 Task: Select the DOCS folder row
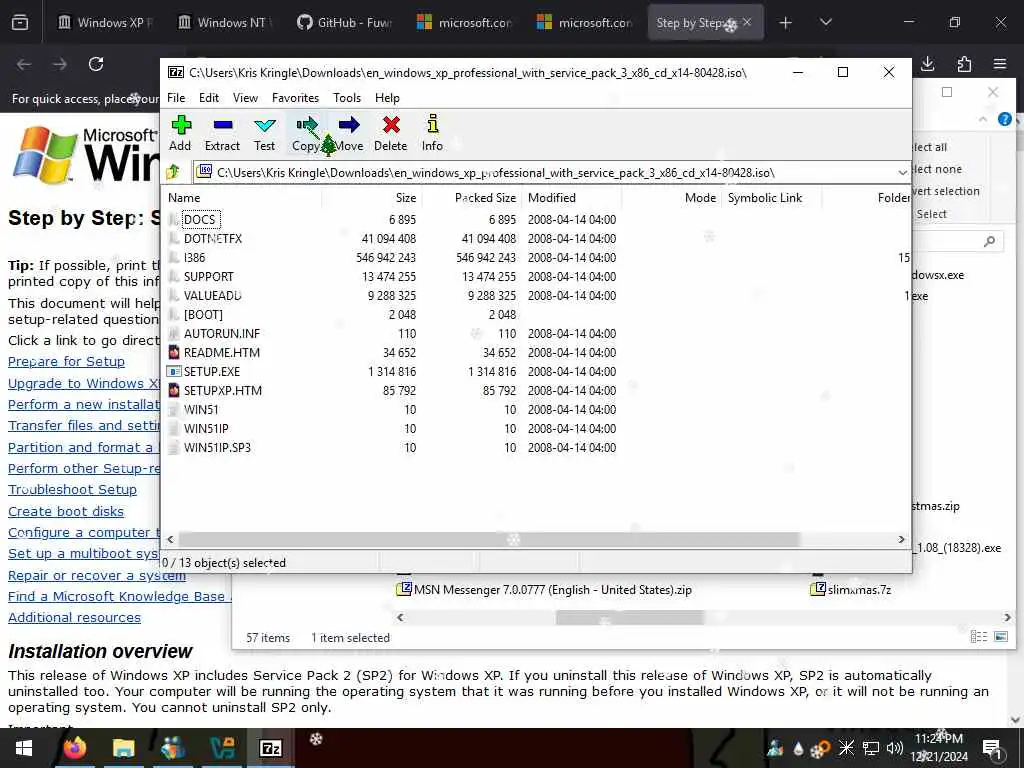(199, 219)
